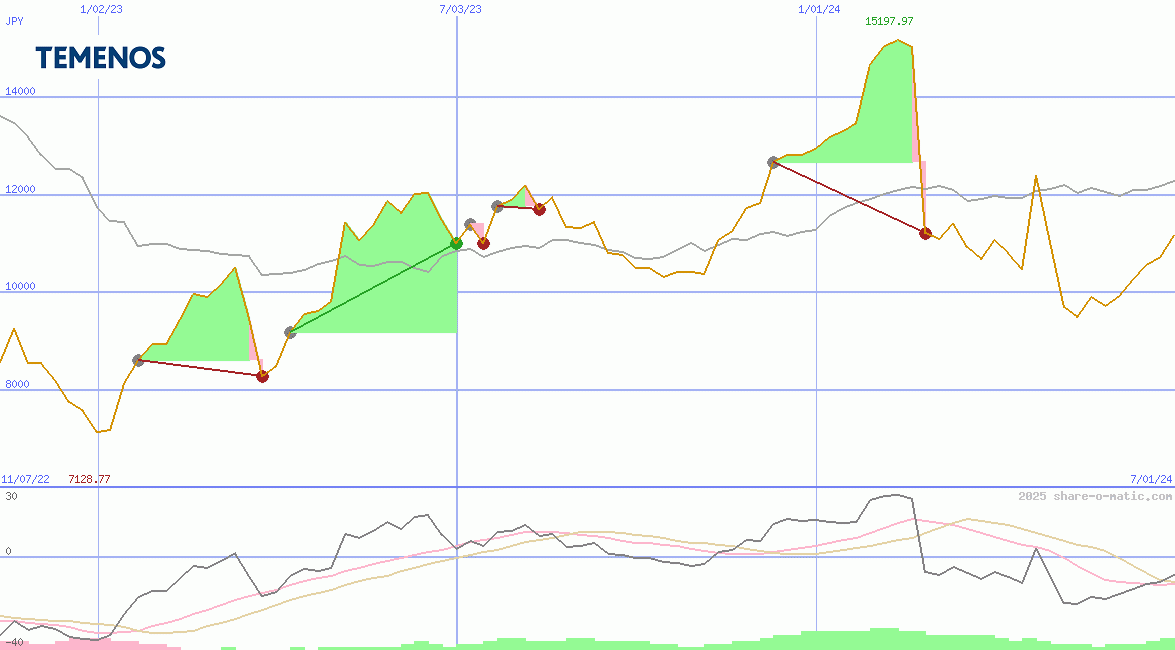Screen dimensions: 1175x650
Task: Select the red marker at the peak decline near 15197.97
Action: [x=925, y=233]
